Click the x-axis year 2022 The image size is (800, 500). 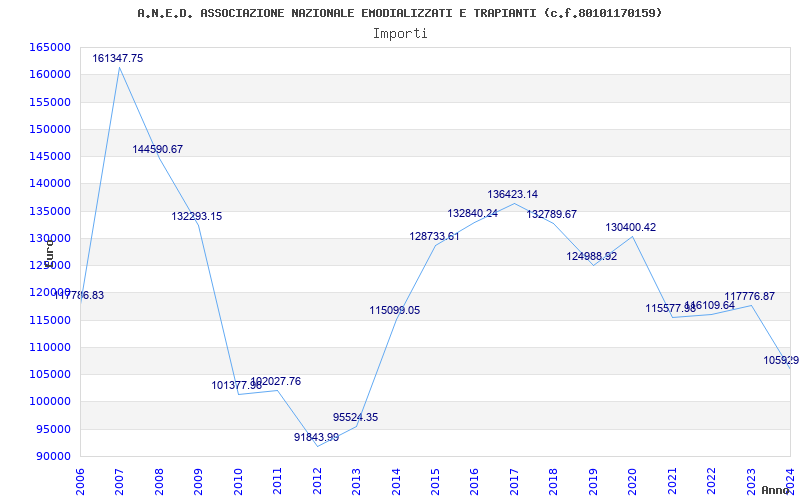pos(711,481)
